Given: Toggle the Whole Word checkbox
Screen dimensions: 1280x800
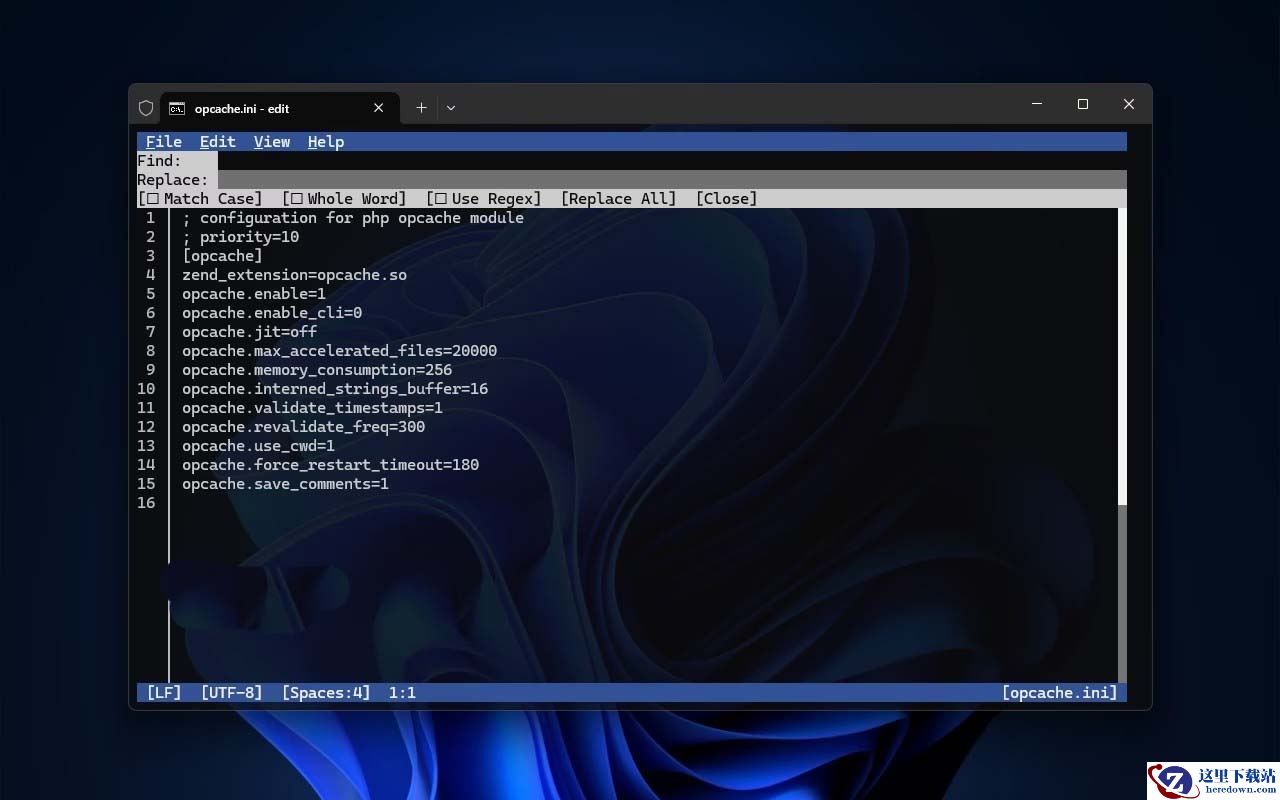Looking at the screenshot, I should (x=297, y=199).
